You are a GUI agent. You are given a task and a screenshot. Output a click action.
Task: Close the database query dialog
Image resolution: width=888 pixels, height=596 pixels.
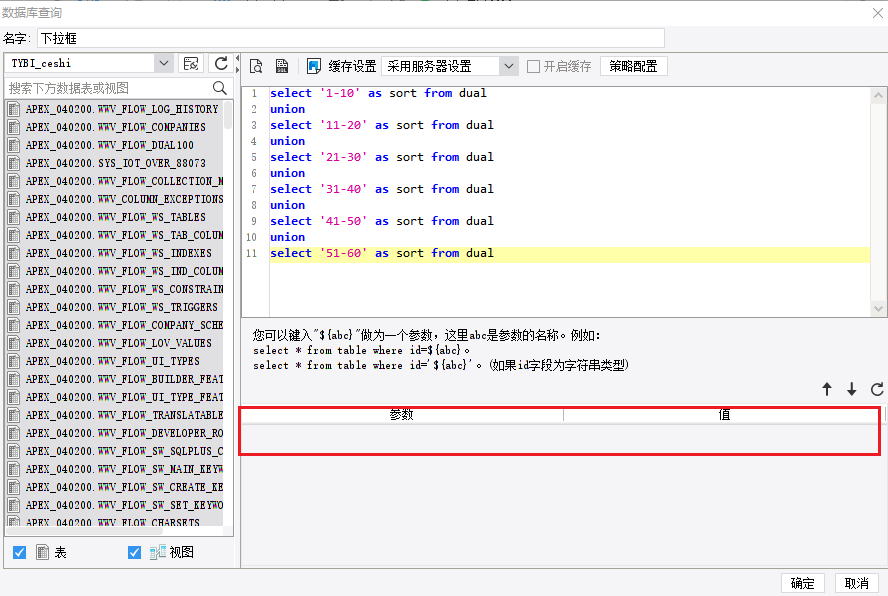pyautogui.click(x=878, y=13)
